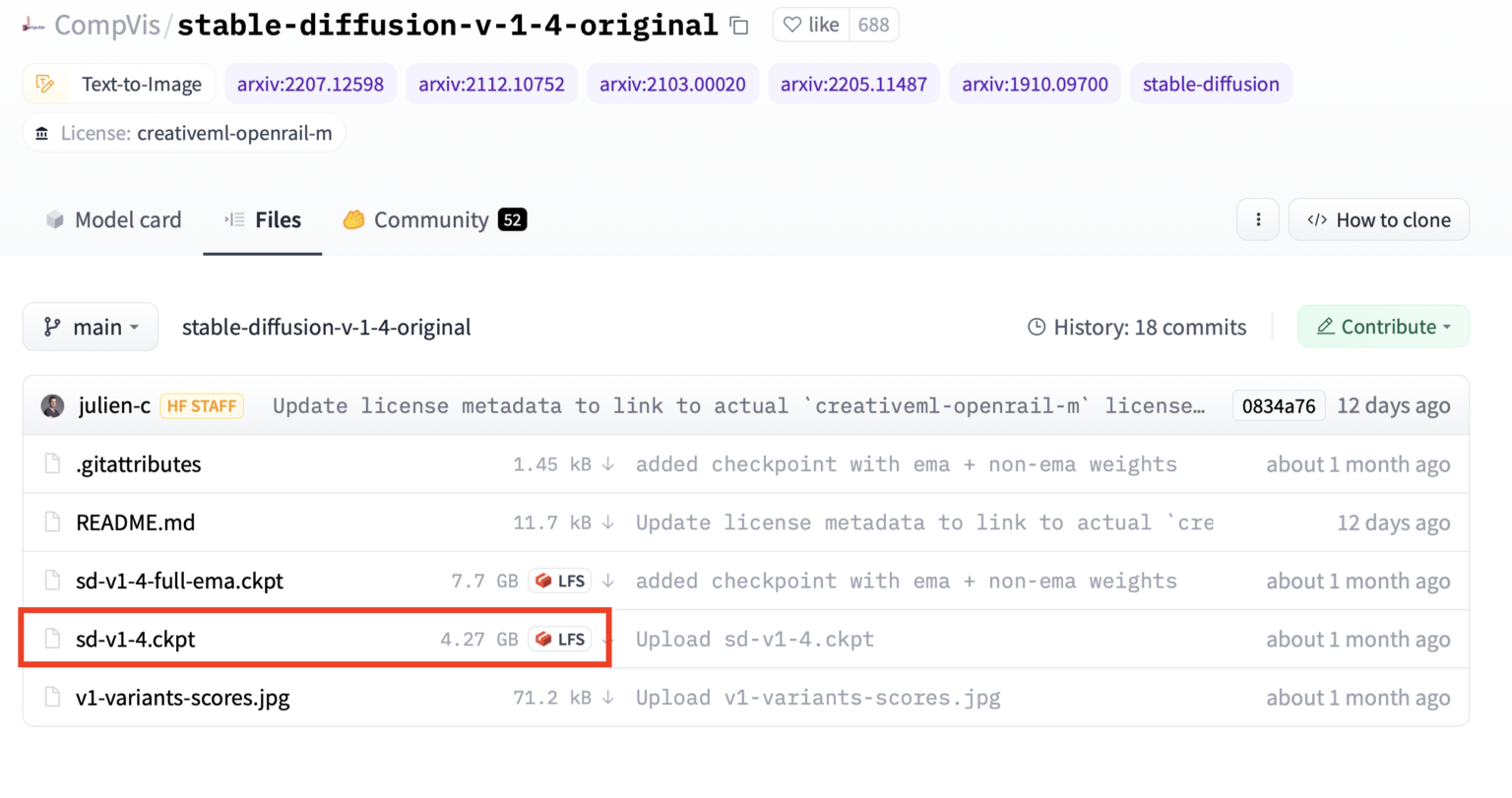Select the Text-to-Image task tag
The width and height of the screenshot is (1512, 798).
coord(121,85)
